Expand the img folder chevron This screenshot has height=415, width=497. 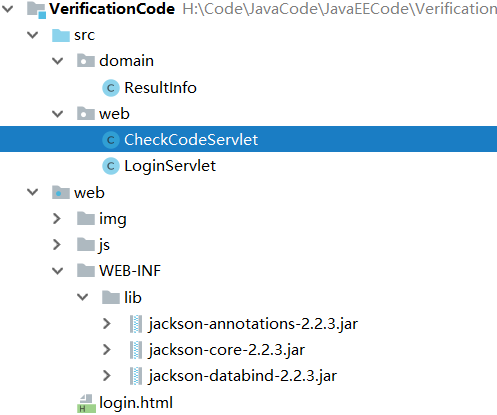[x=57, y=219]
